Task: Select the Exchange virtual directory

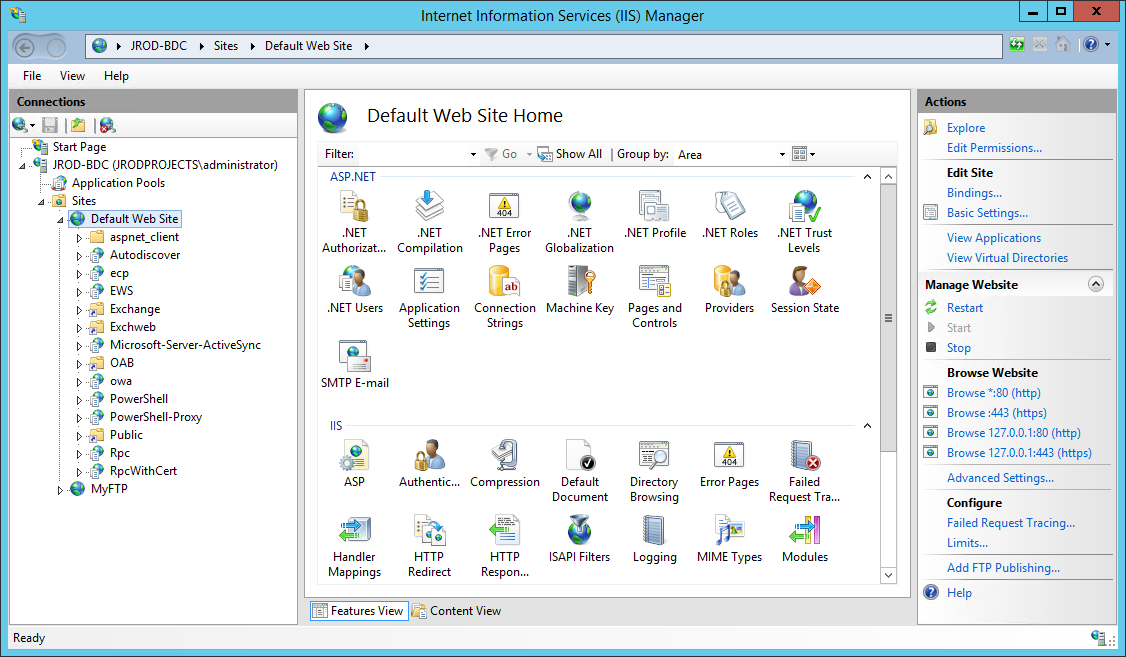Action: [x=134, y=309]
